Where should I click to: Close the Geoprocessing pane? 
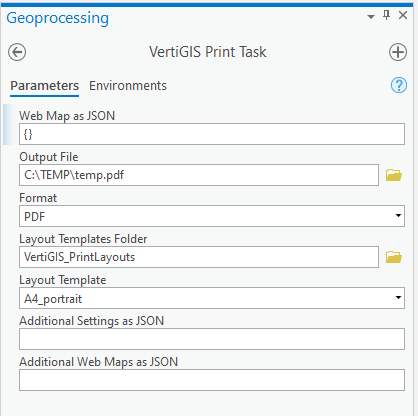point(403,15)
